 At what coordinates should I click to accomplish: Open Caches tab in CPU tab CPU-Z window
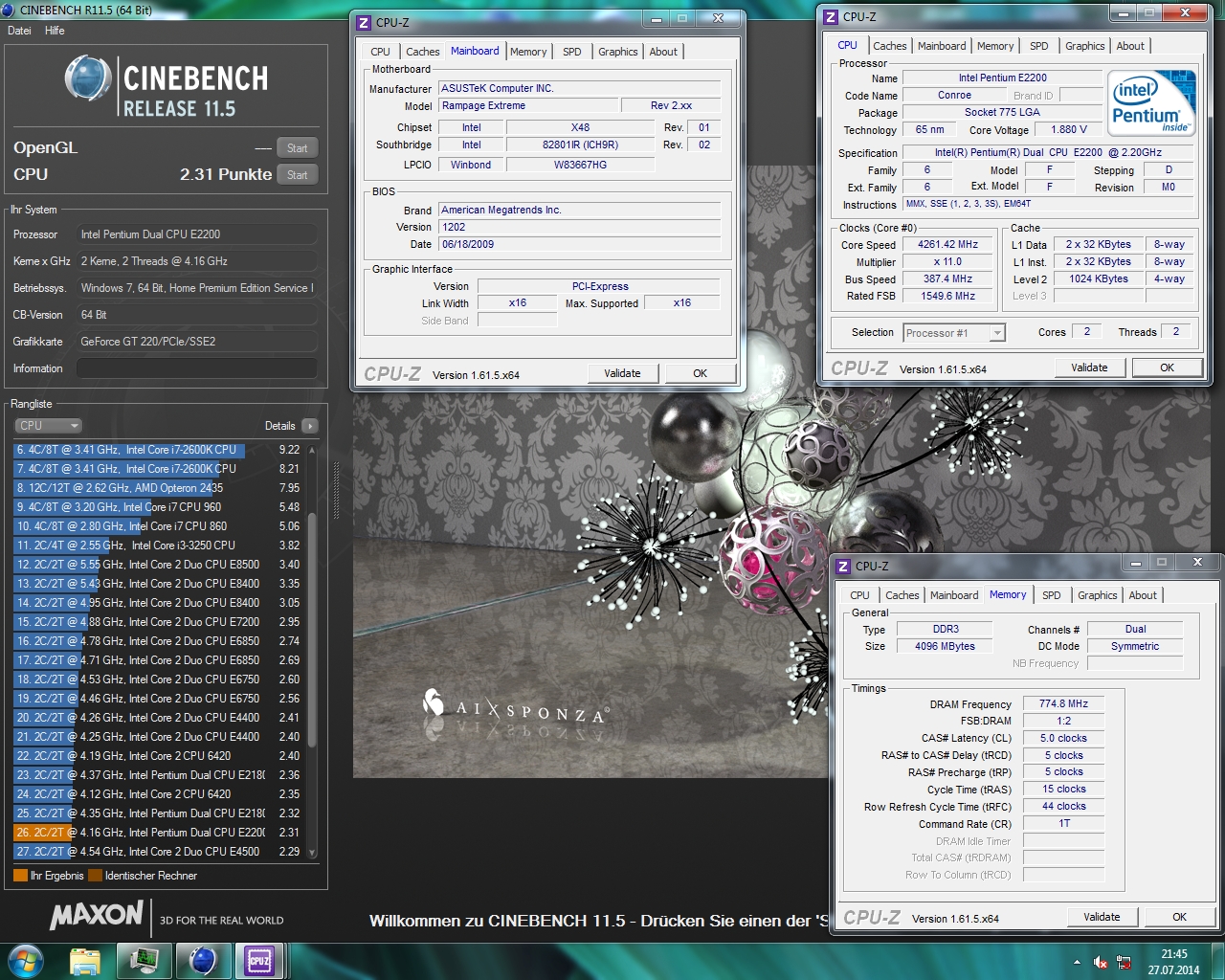click(889, 46)
